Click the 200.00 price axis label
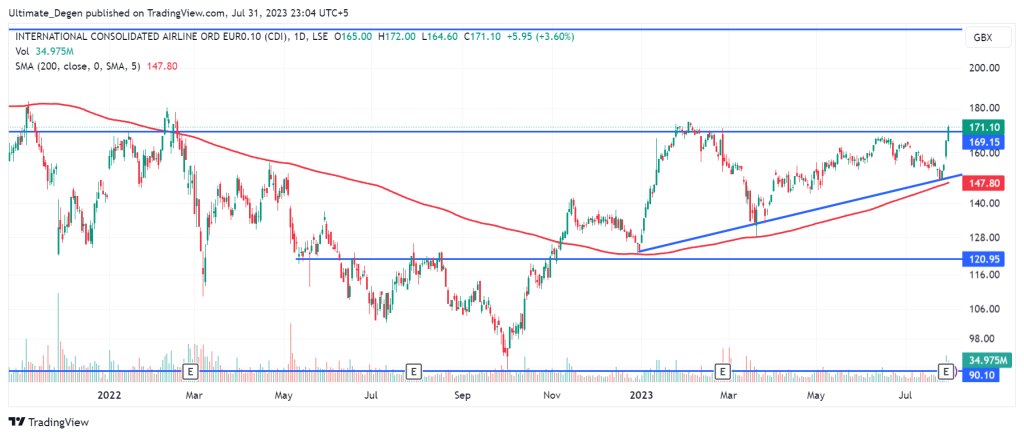The image size is (1024, 437). tap(985, 68)
